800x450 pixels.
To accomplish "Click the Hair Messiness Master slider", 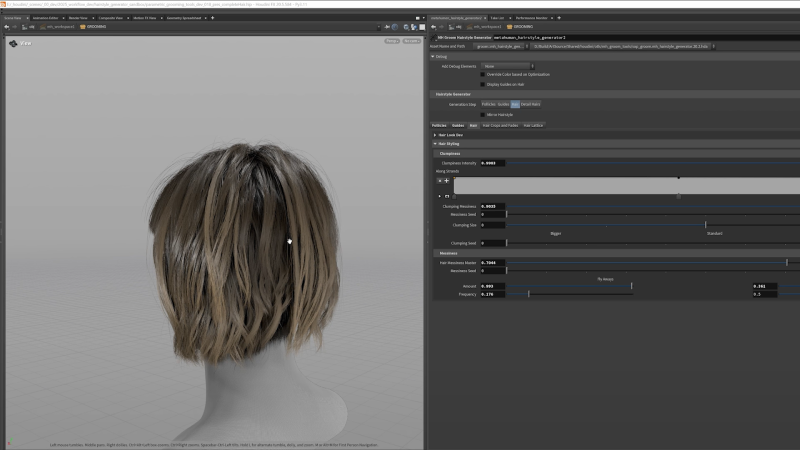I will click(x=650, y=262).
